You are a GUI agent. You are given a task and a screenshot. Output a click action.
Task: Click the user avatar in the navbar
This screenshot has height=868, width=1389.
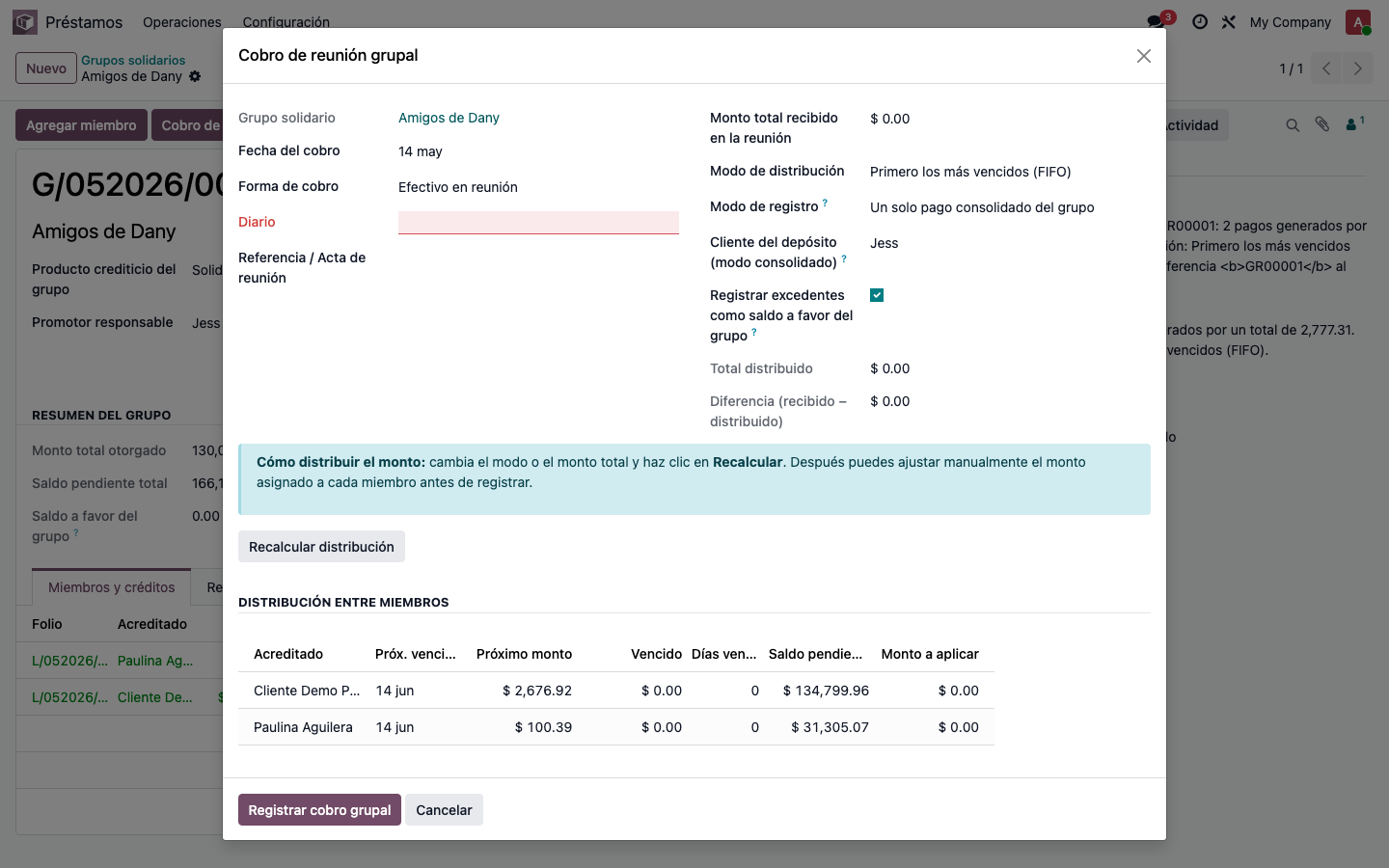coord(1358,21)
